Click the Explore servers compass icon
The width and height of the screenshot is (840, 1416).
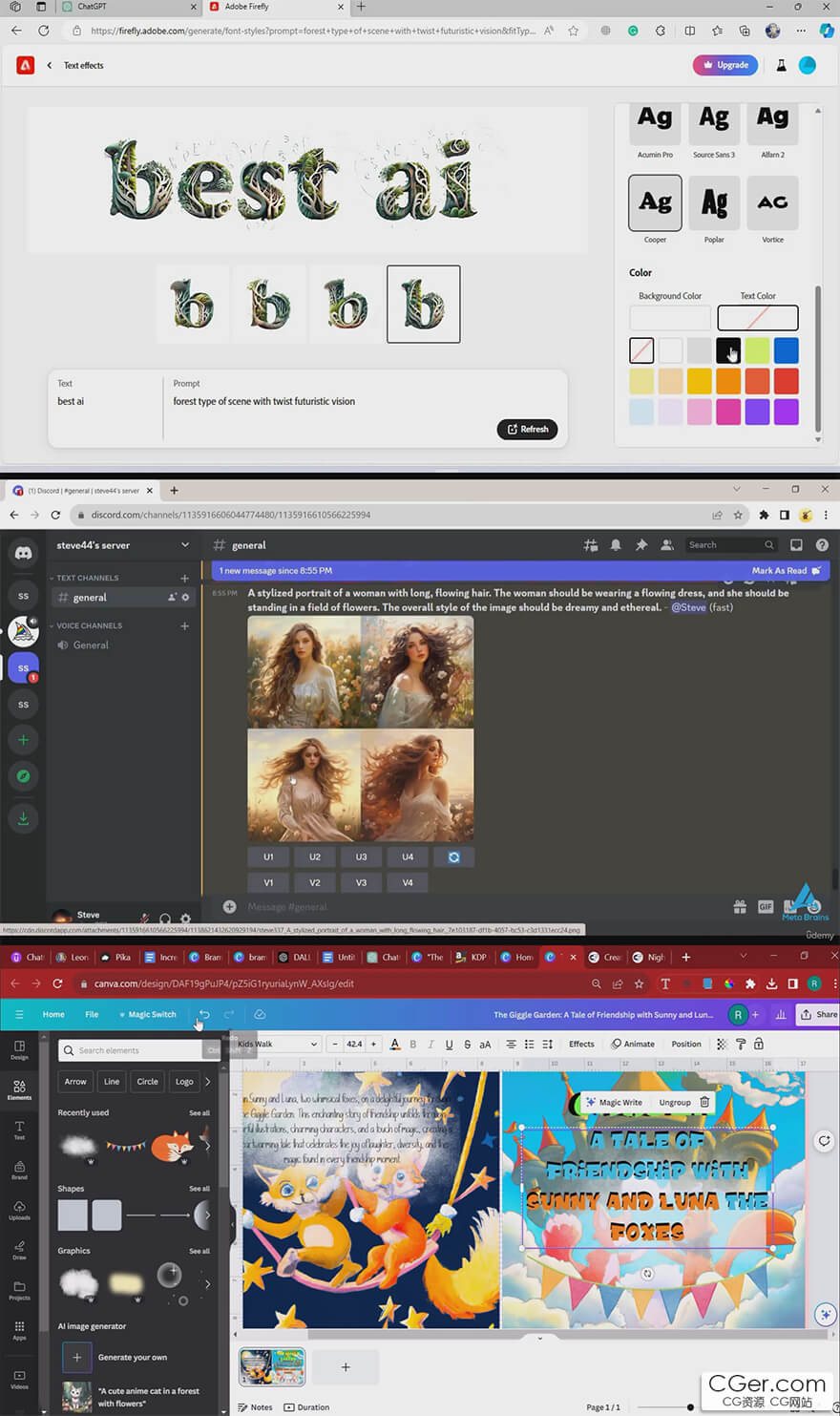click(23, 776)
